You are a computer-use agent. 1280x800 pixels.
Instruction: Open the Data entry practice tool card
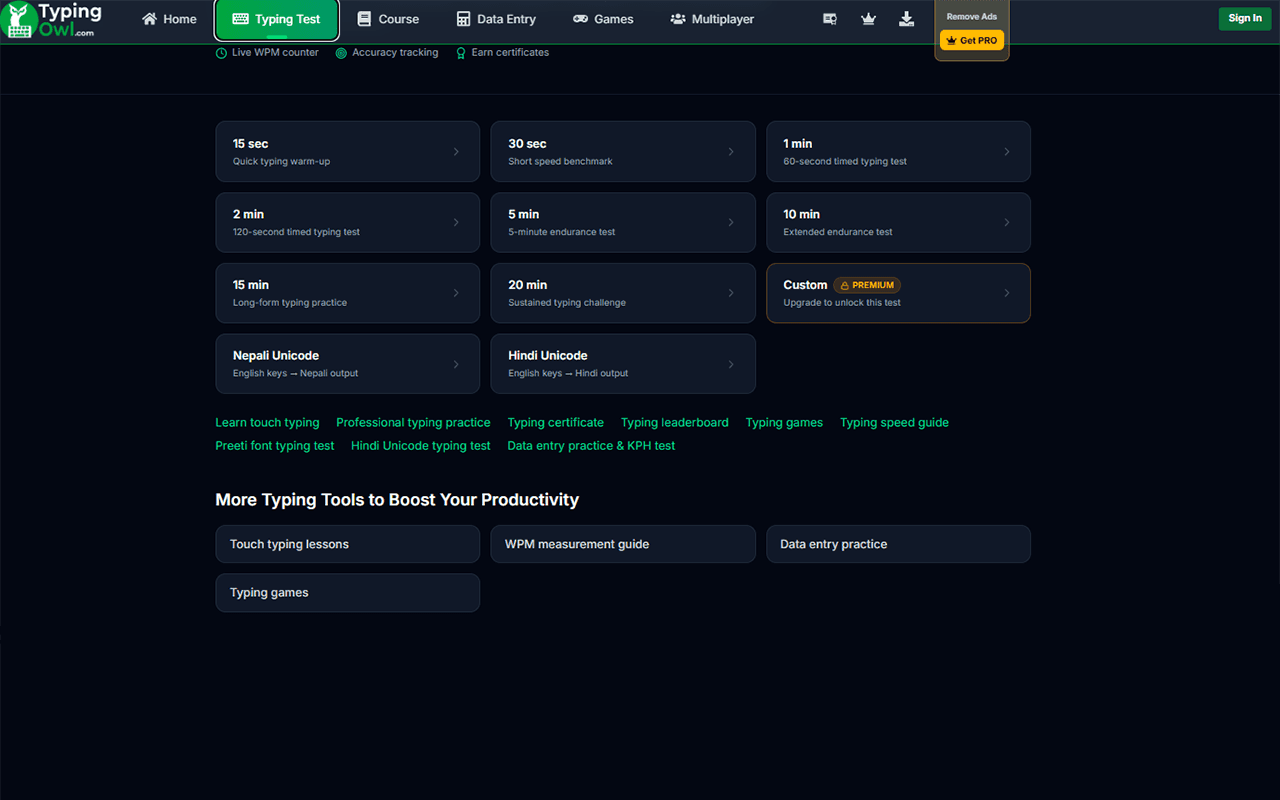898,544
